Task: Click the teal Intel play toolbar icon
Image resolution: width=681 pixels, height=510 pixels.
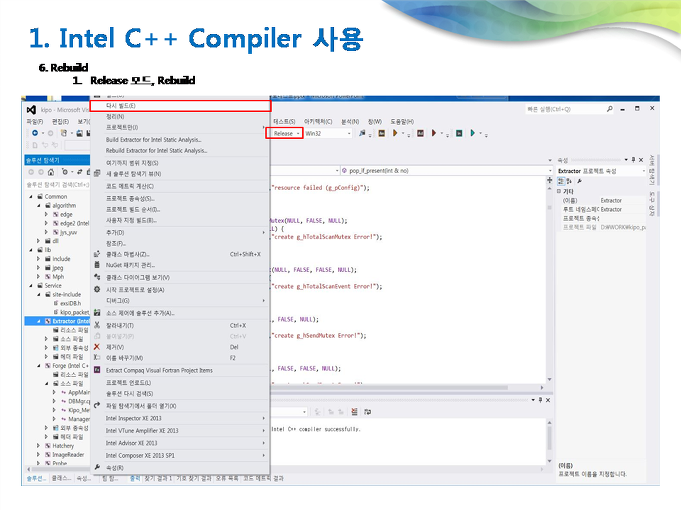Action: tap(473, 133)
